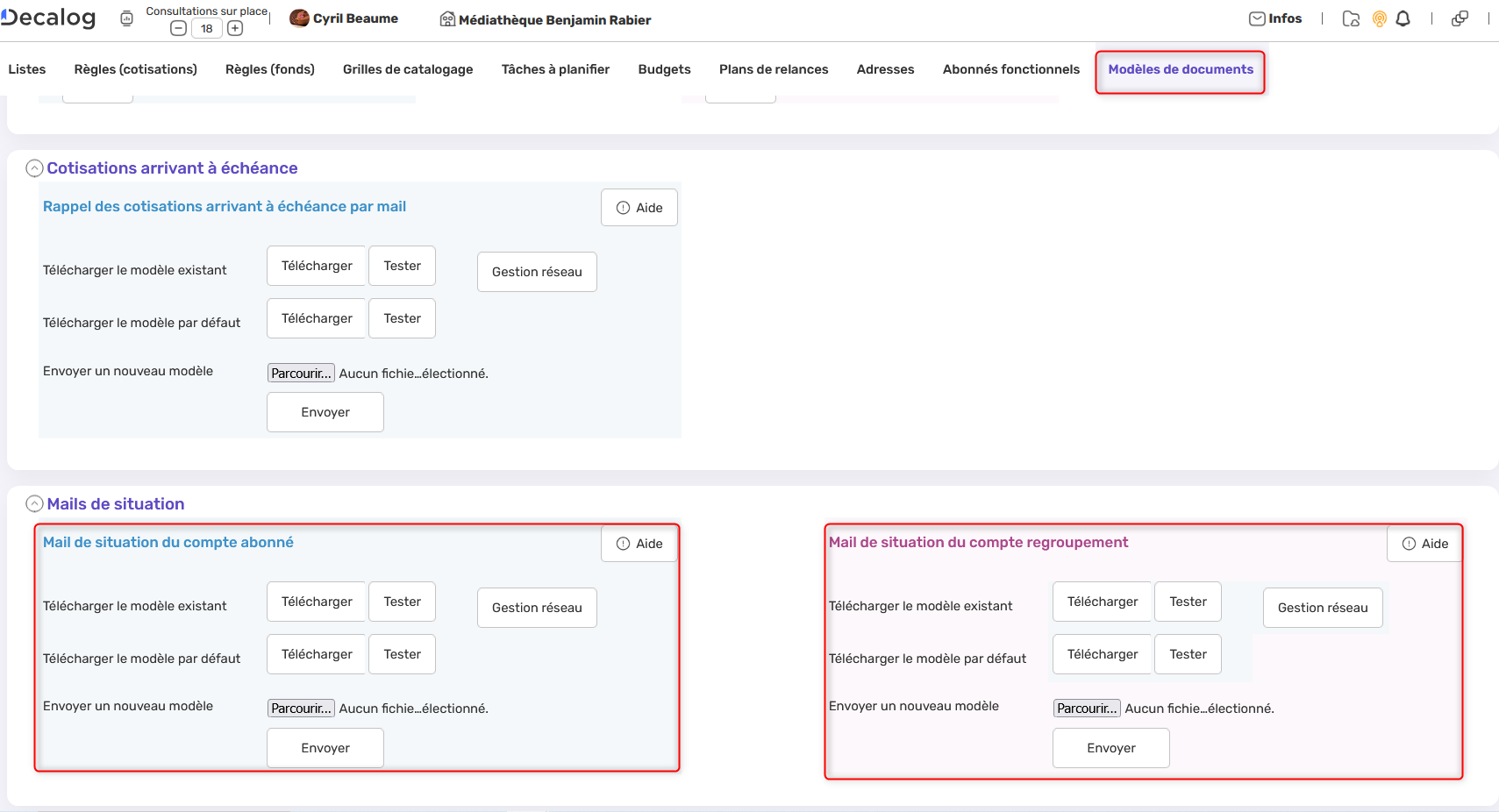This screenshot has height=812, width=1499.
Task: Click the consultations count field showing 18
Action: tap(206, 27)
